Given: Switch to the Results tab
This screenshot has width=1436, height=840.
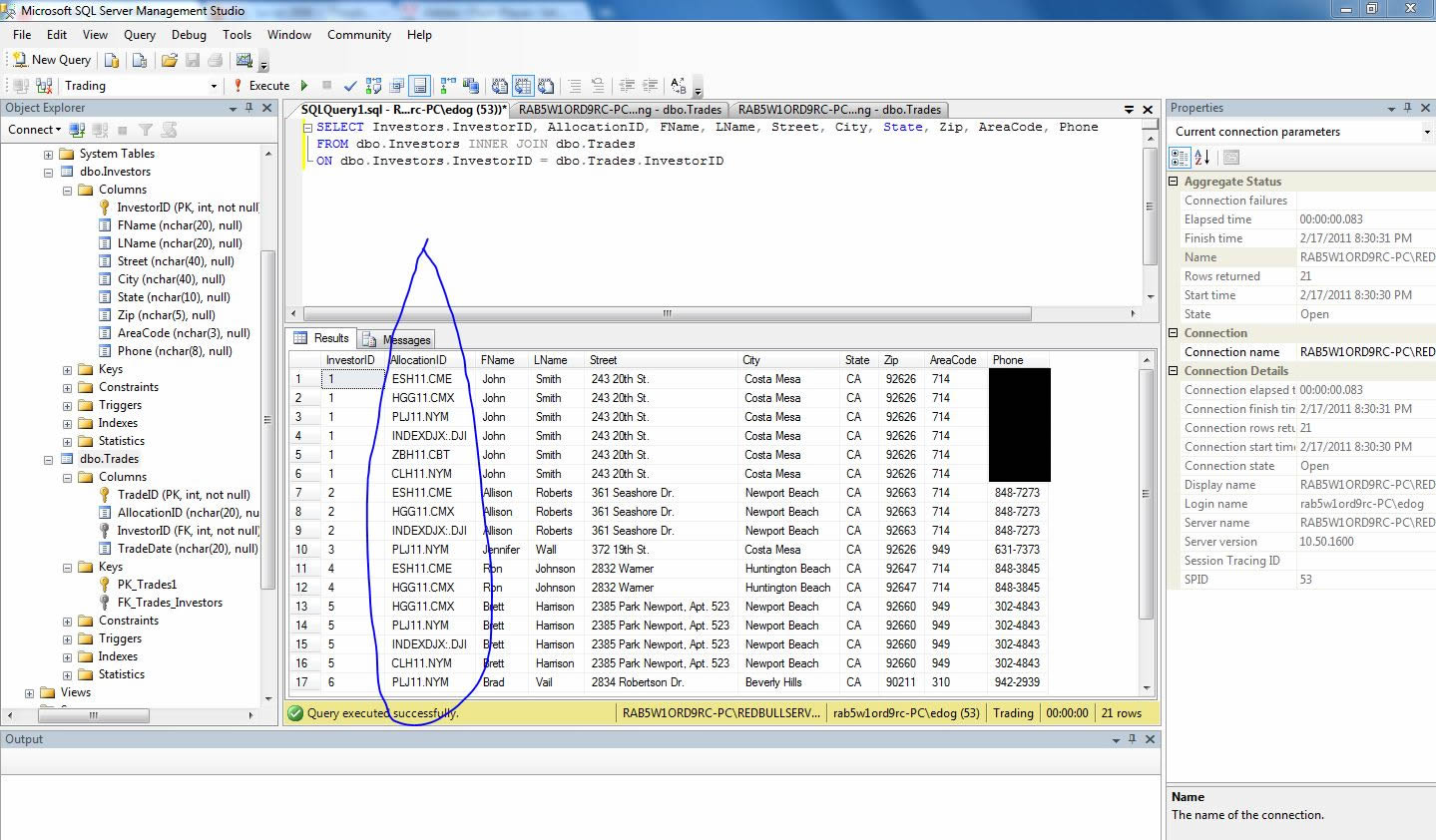Looking at the screenshot, I should pos(321,338).
